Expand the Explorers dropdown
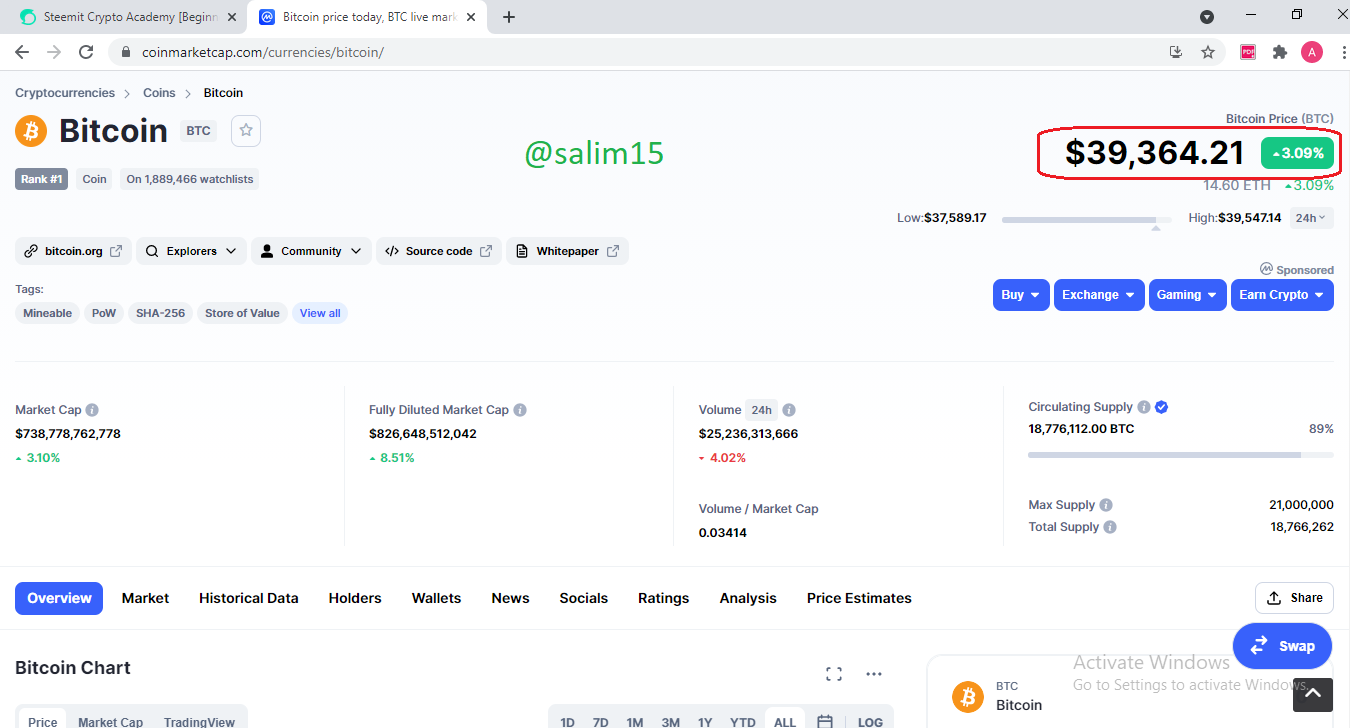The height and width of the screenshot is (728, 1350). point(191,251)
